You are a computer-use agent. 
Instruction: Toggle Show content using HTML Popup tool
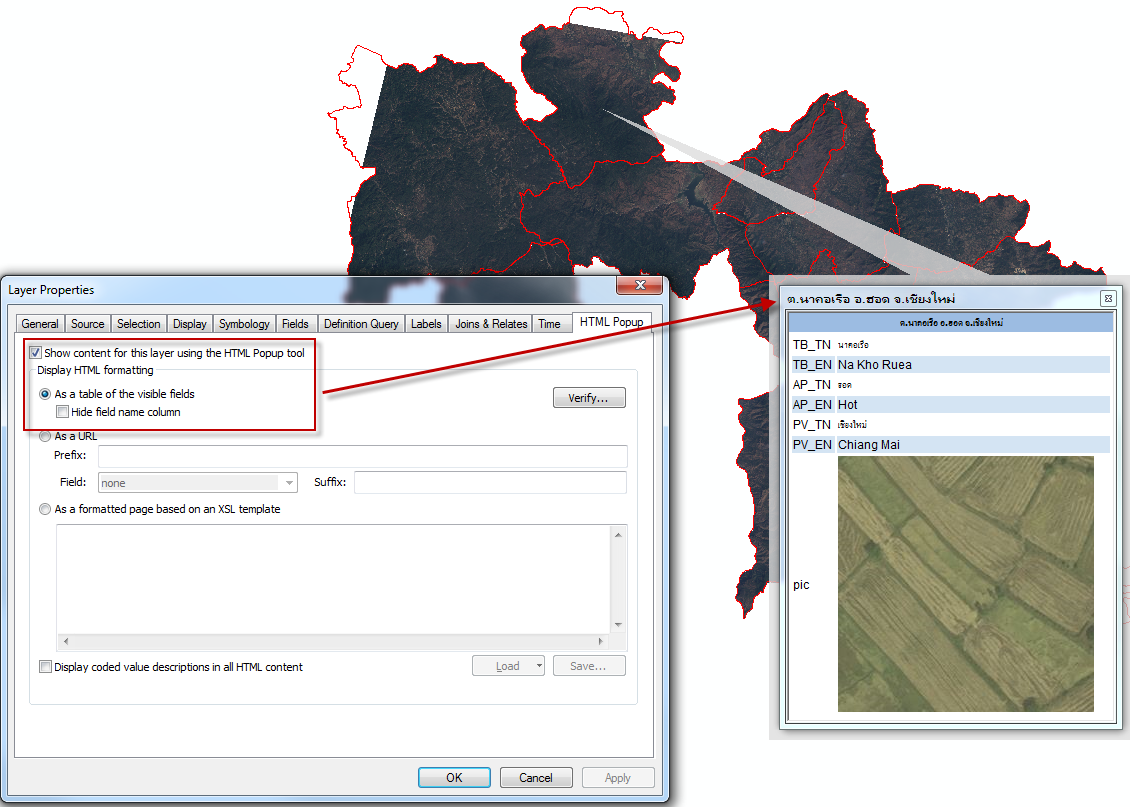[x=35, y=353]
